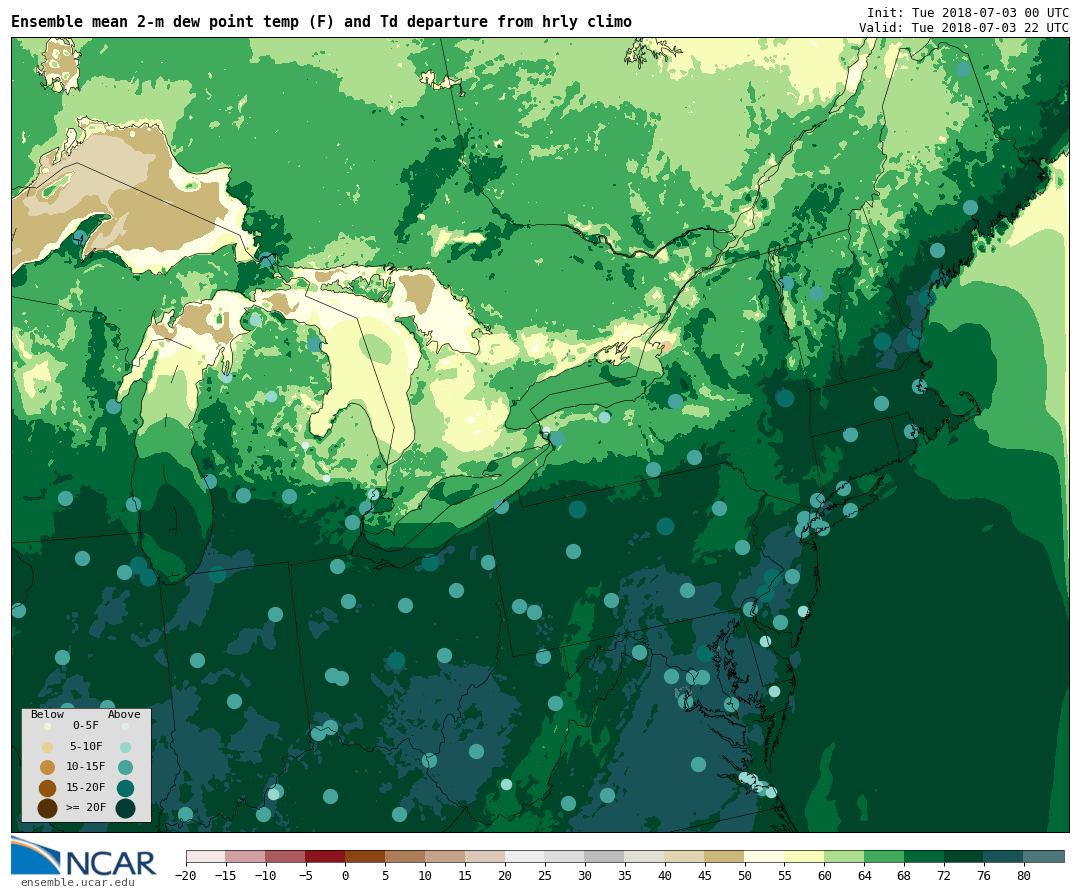Click the '64' colorbar tick label
The width and height of the screenshot is (1080, 895).
(864, 876)
